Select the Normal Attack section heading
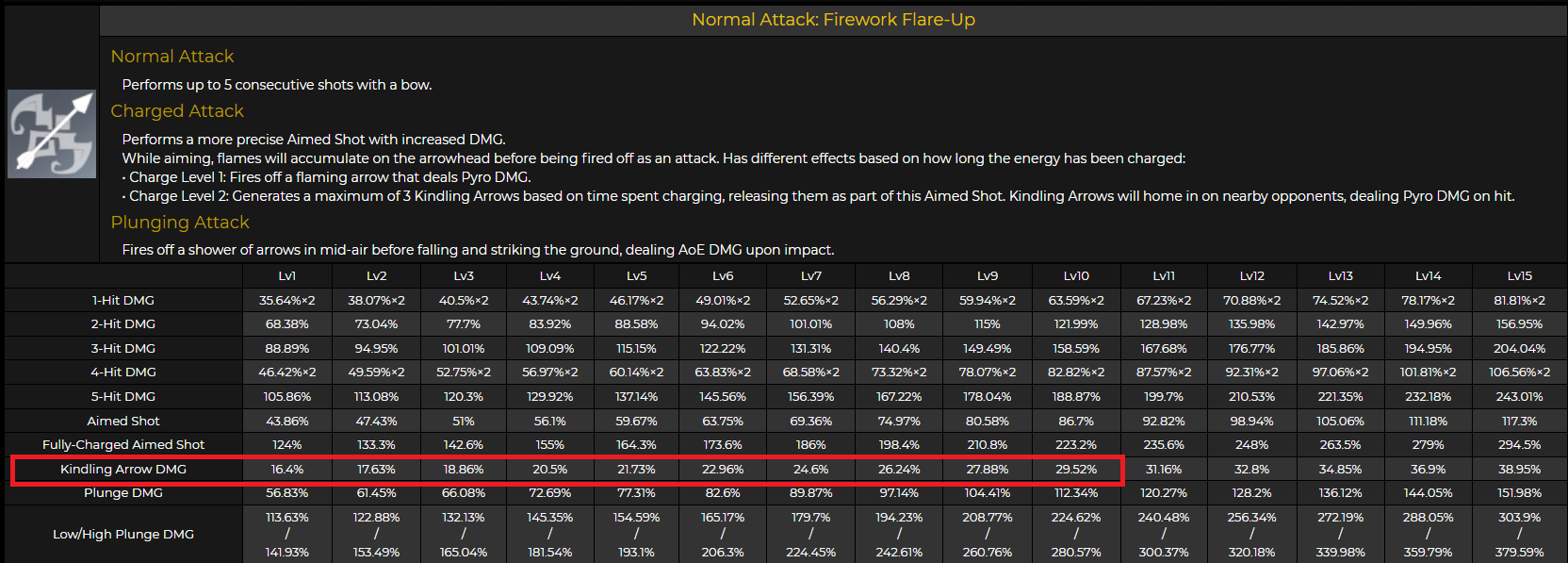Image resolution: width=1568 pixels, height=563 pixels. coord(172,57)
